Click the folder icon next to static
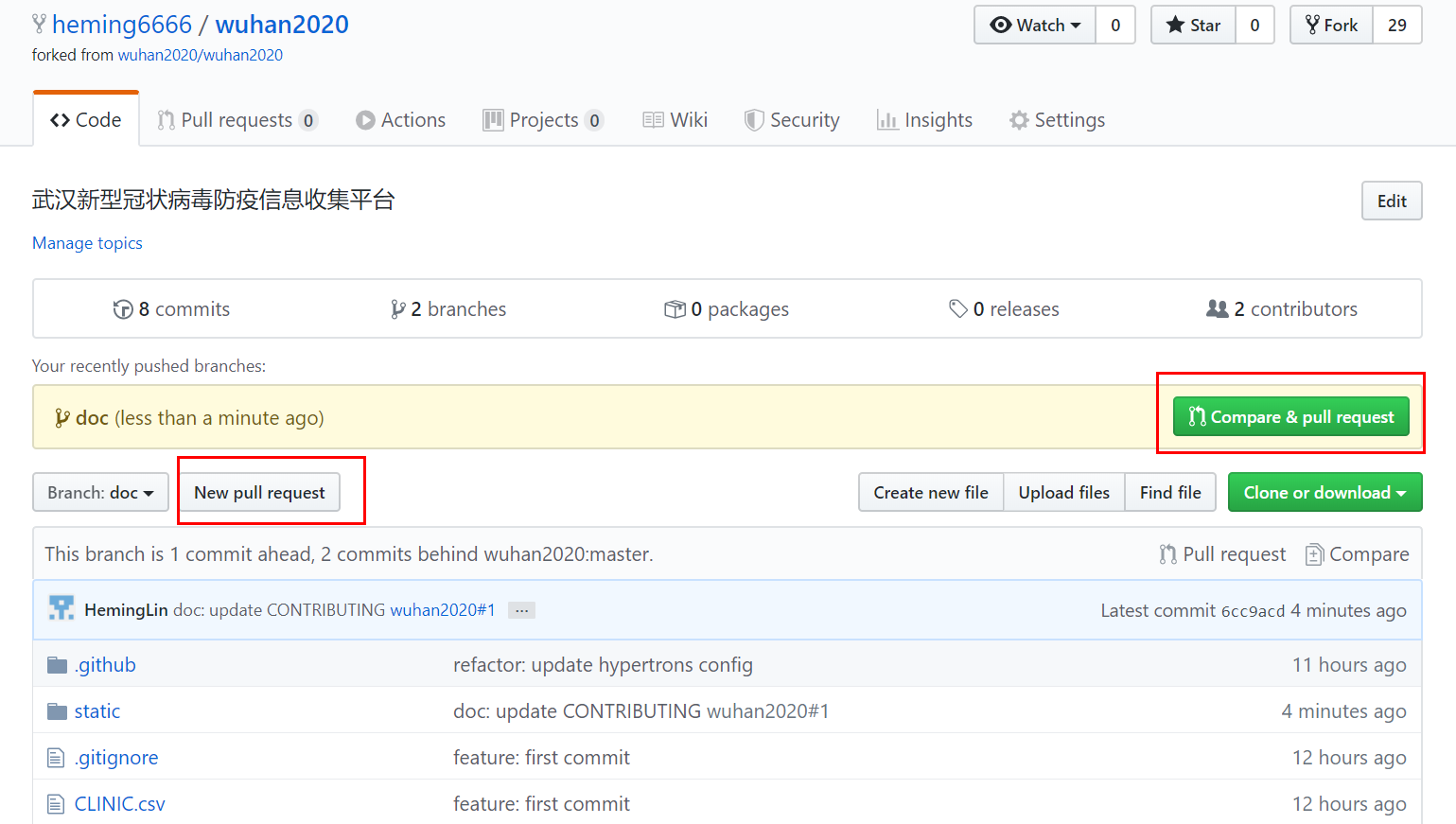Viewport: 1456px width, 824px height. 57,711
